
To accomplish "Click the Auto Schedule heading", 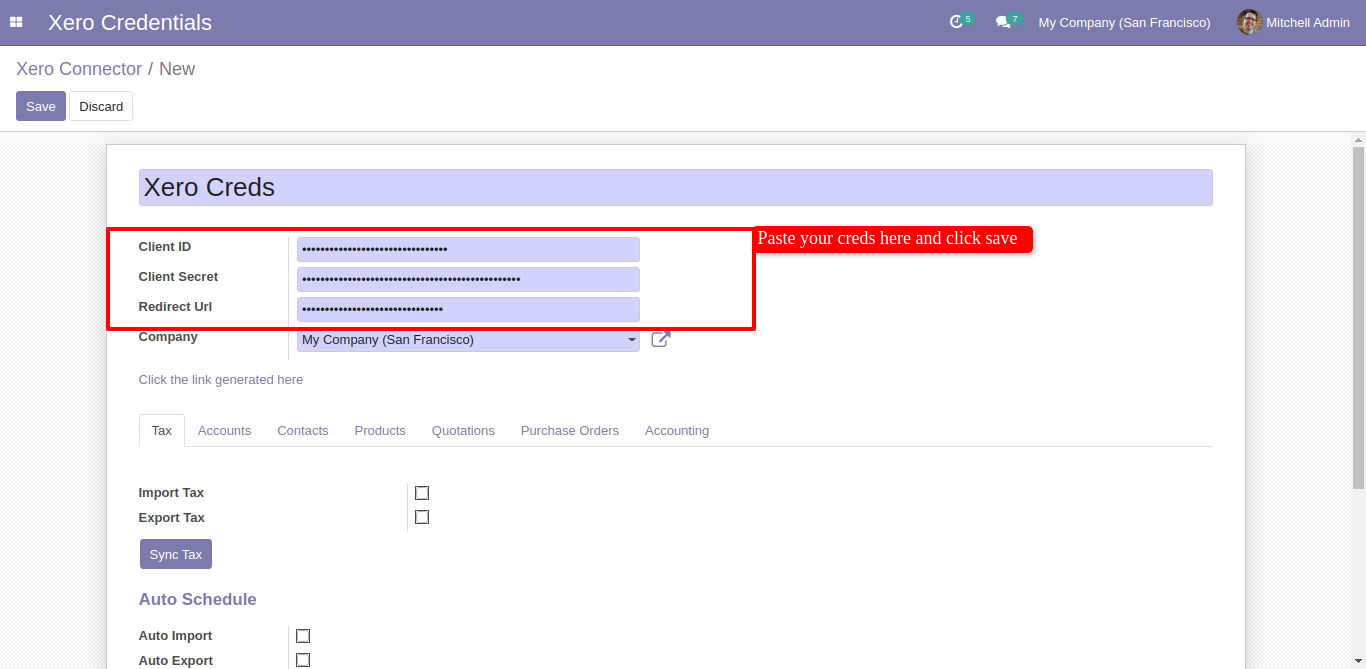I will point(198,599).
